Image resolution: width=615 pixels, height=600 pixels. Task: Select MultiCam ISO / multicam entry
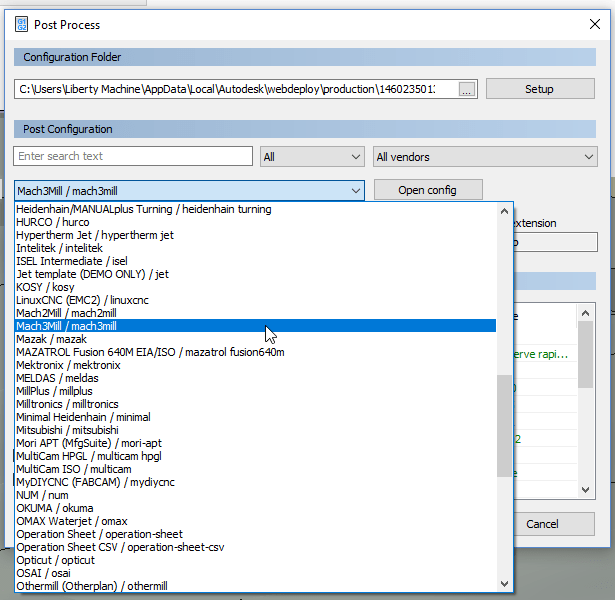click(x=255, y=469)
